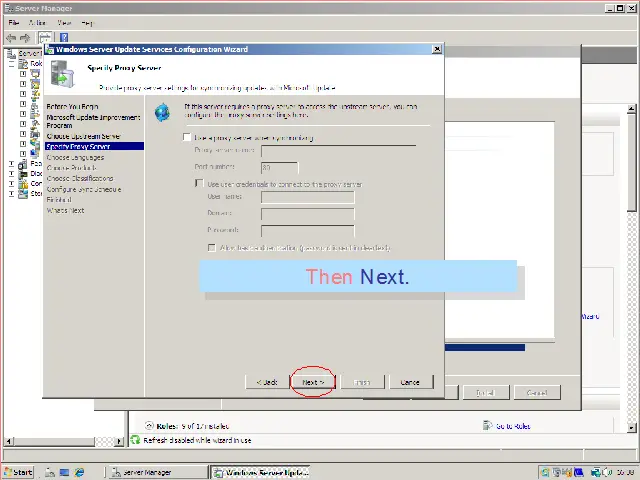Select the Server Manager root node icon
The width and height of the screenshot is (640, 480).
click(11, 53)
